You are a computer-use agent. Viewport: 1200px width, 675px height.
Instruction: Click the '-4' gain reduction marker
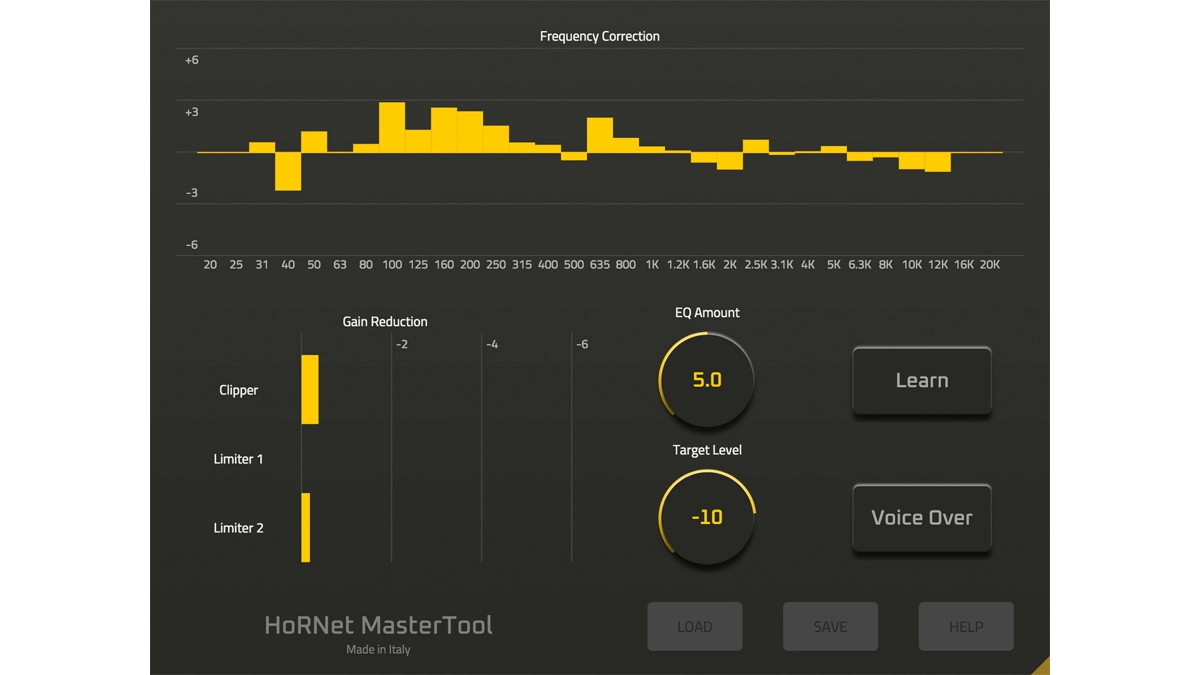pyautogui.click(x=492, y=344)
